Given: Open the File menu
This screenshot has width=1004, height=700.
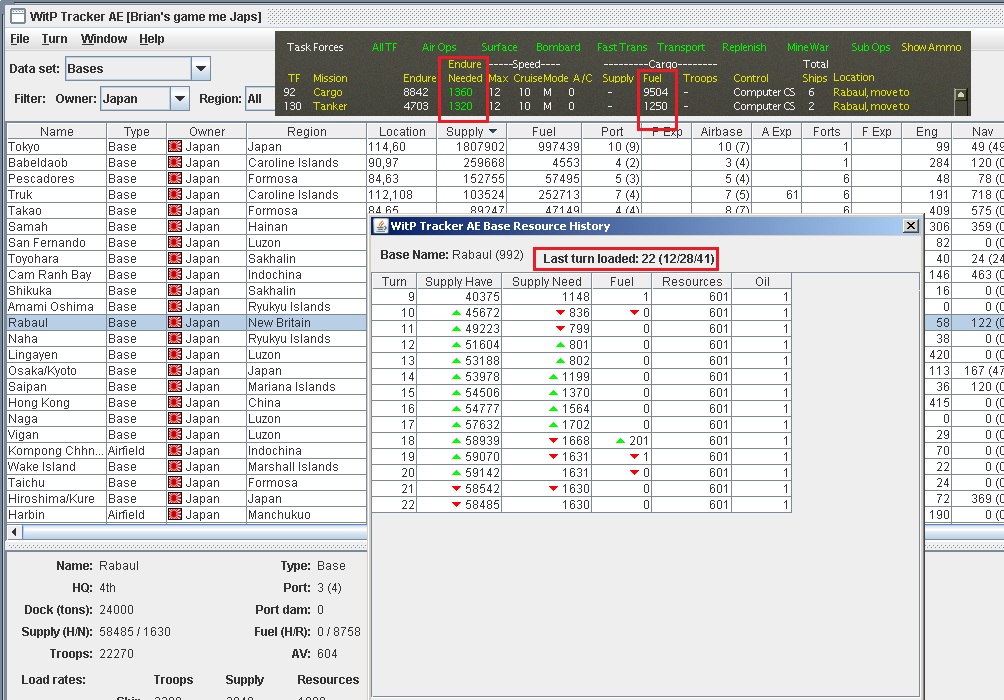Looking at the screenshot, I should coord(20,39).
